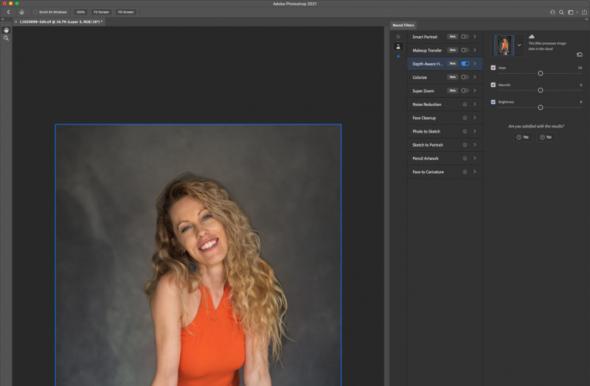Check Scroll All Windows option
This screenshot has height=386, width=590.
(35, 12)
